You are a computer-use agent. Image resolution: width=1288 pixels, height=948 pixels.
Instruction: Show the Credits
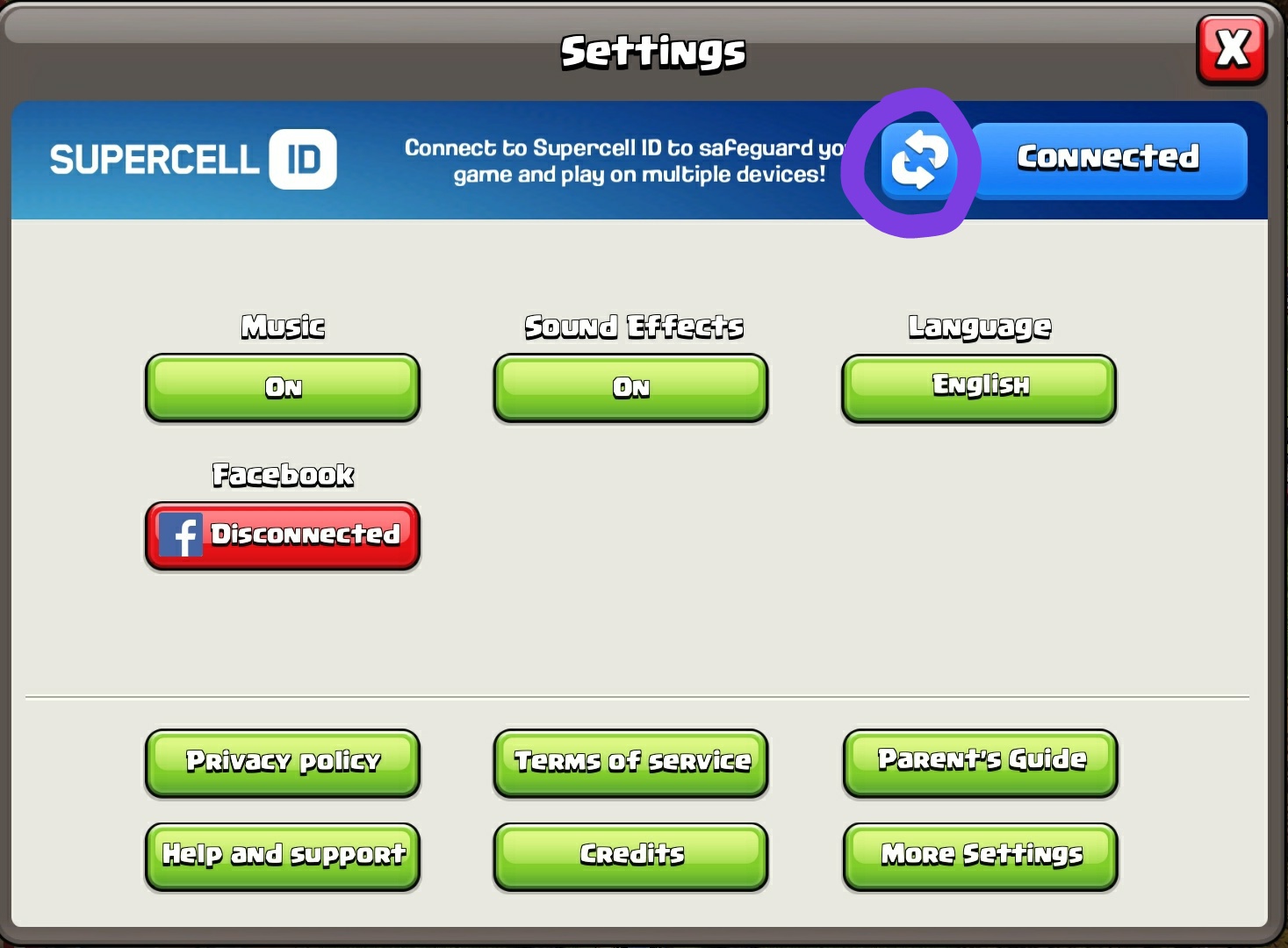pyautogui.click(x=630, y=857)
